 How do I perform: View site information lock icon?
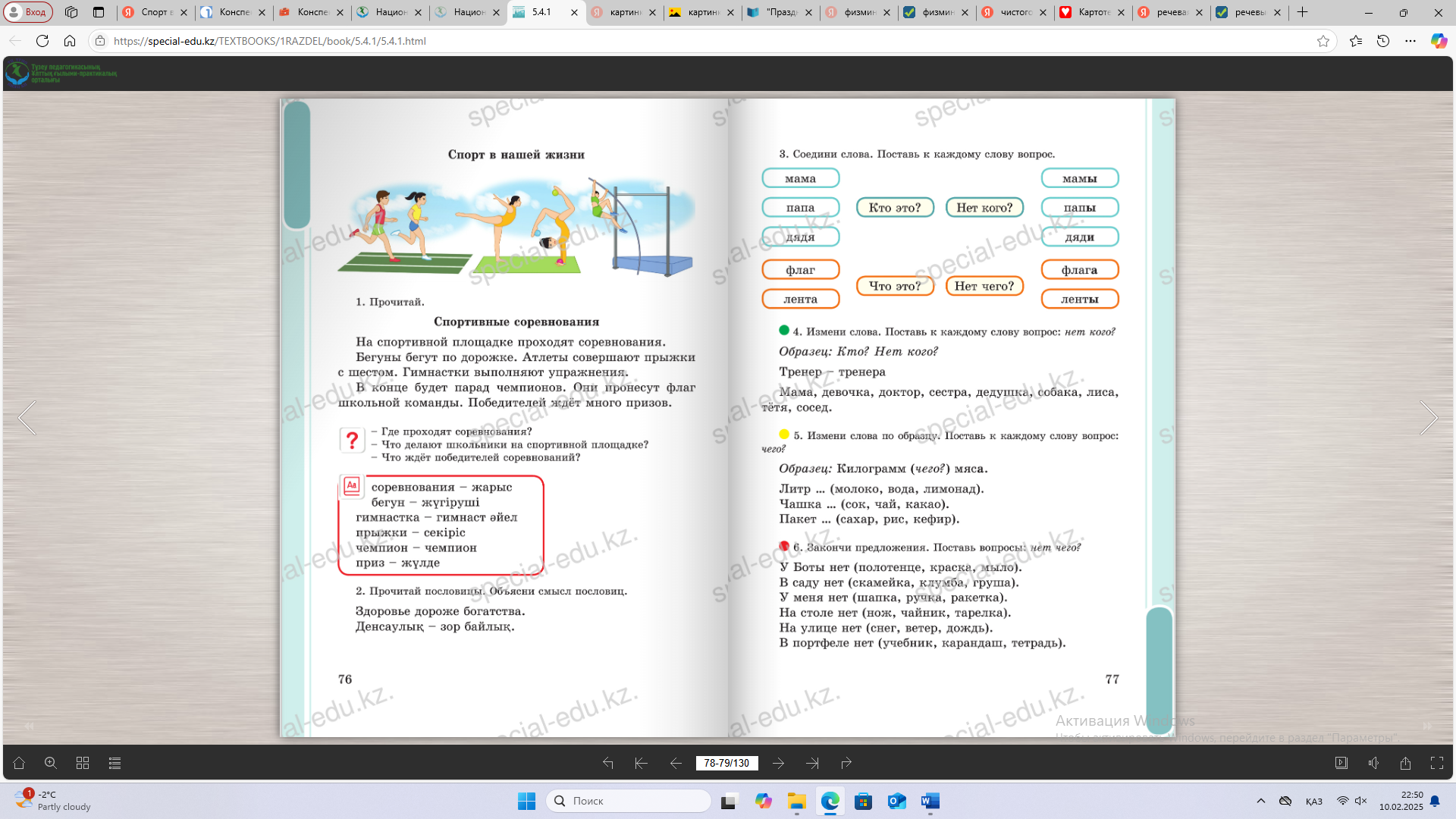pyautogui.click(x=100, y=41)
